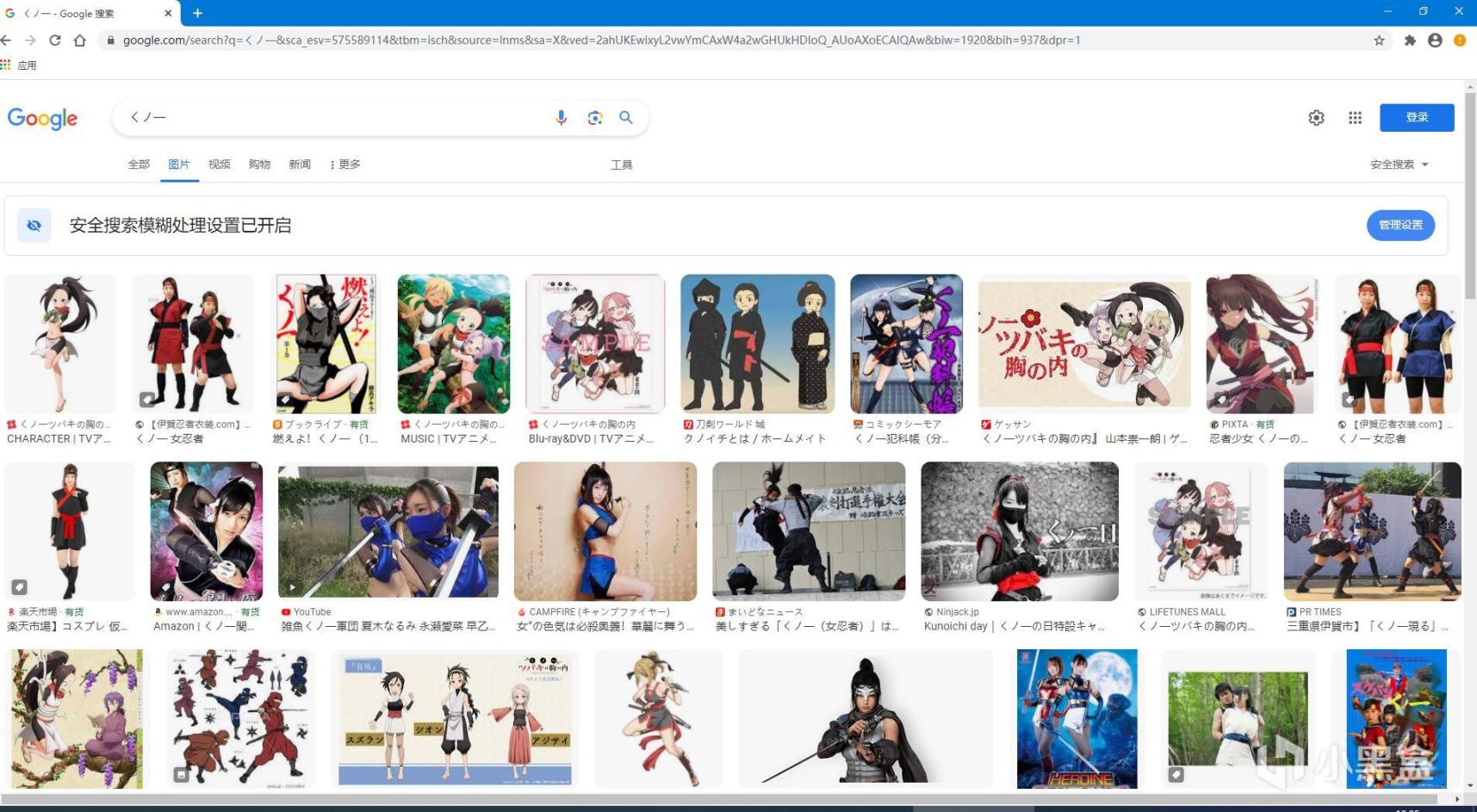The height and width of the screenshot is (812, 1477).
Task: Switch to the 购物 results tab
Action: point(259,164)
